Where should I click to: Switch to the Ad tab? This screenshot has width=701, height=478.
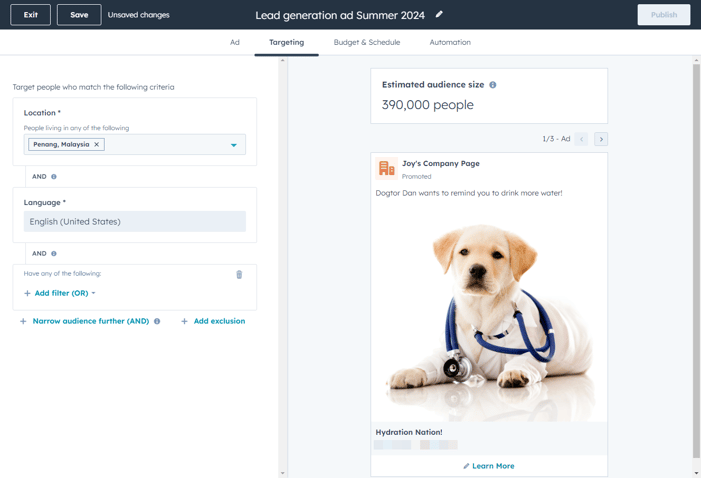pos(235,42)
